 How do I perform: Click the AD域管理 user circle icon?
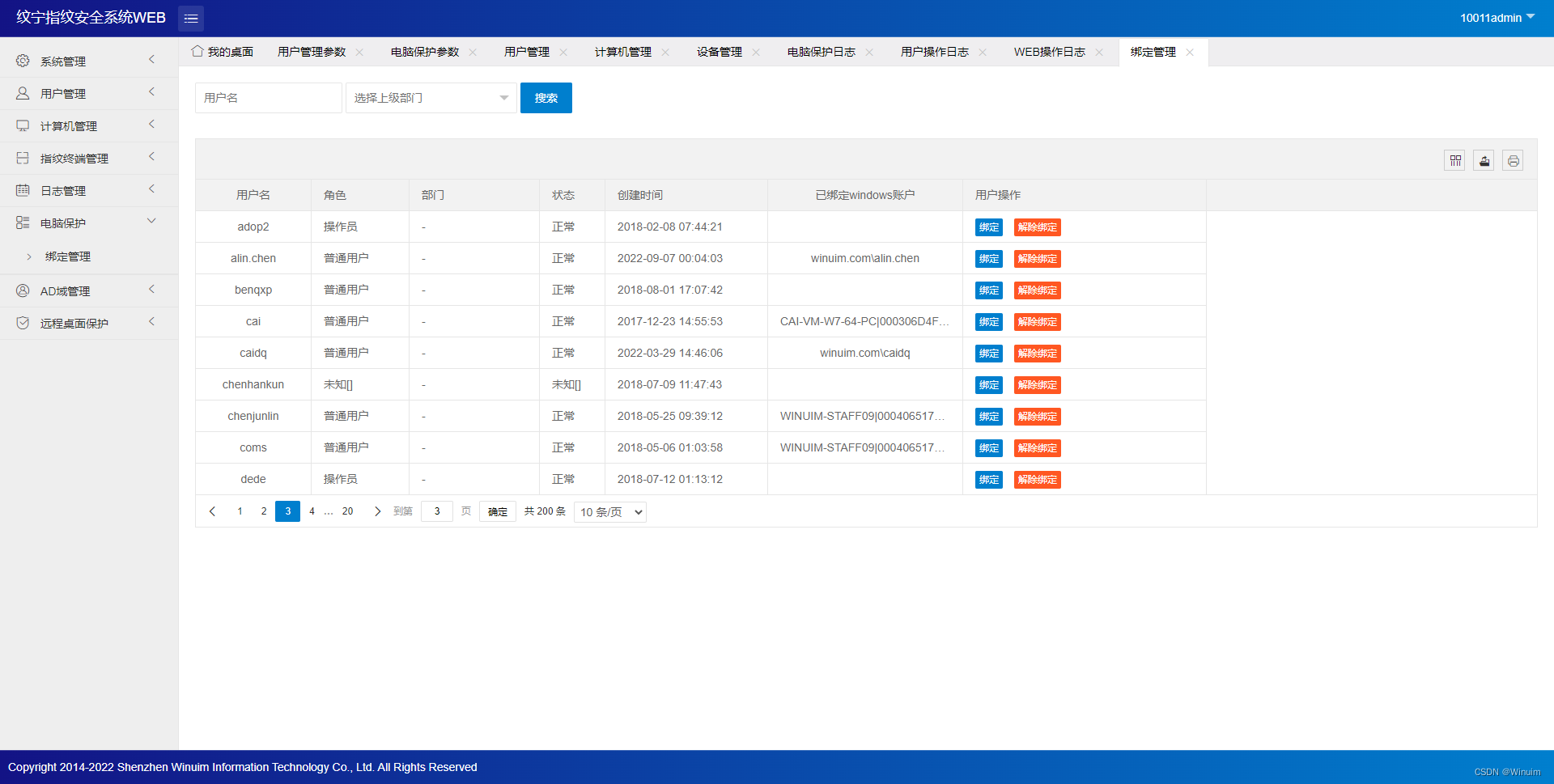coord(23,290)
